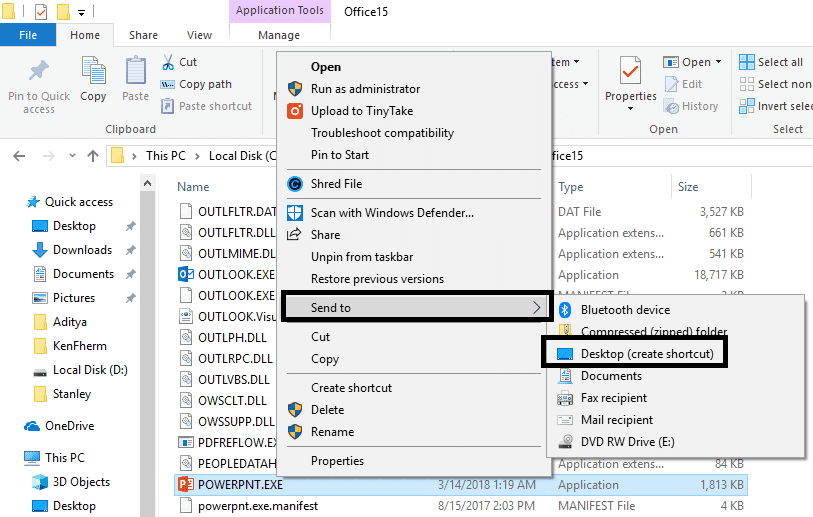The width and height of the screenshot is (813, 517).
Task: Expand the Open button dropdown arrow
Action: 719,62
